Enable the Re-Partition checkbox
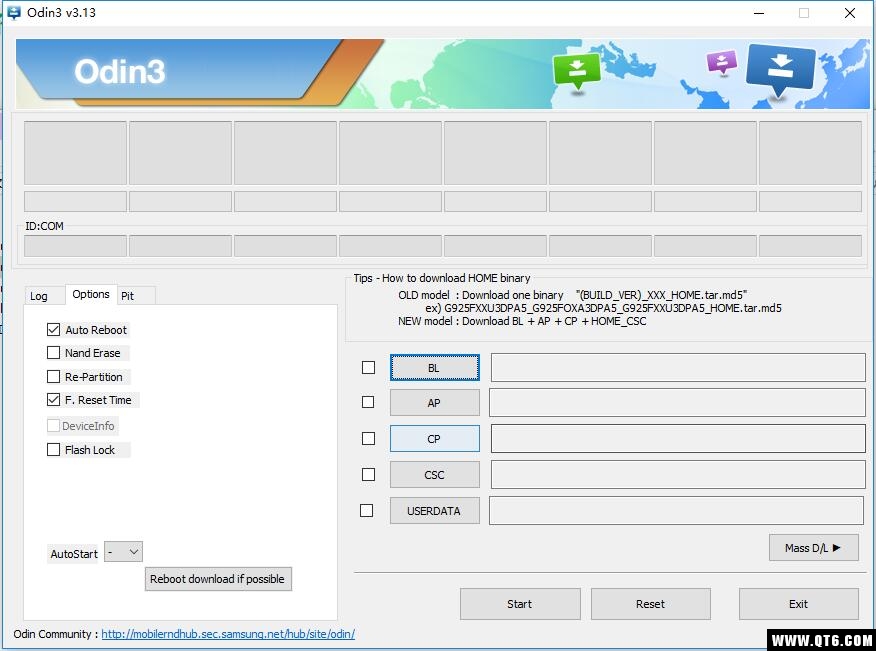The height and width of the screenshot is (651, 876). [54, 377]
